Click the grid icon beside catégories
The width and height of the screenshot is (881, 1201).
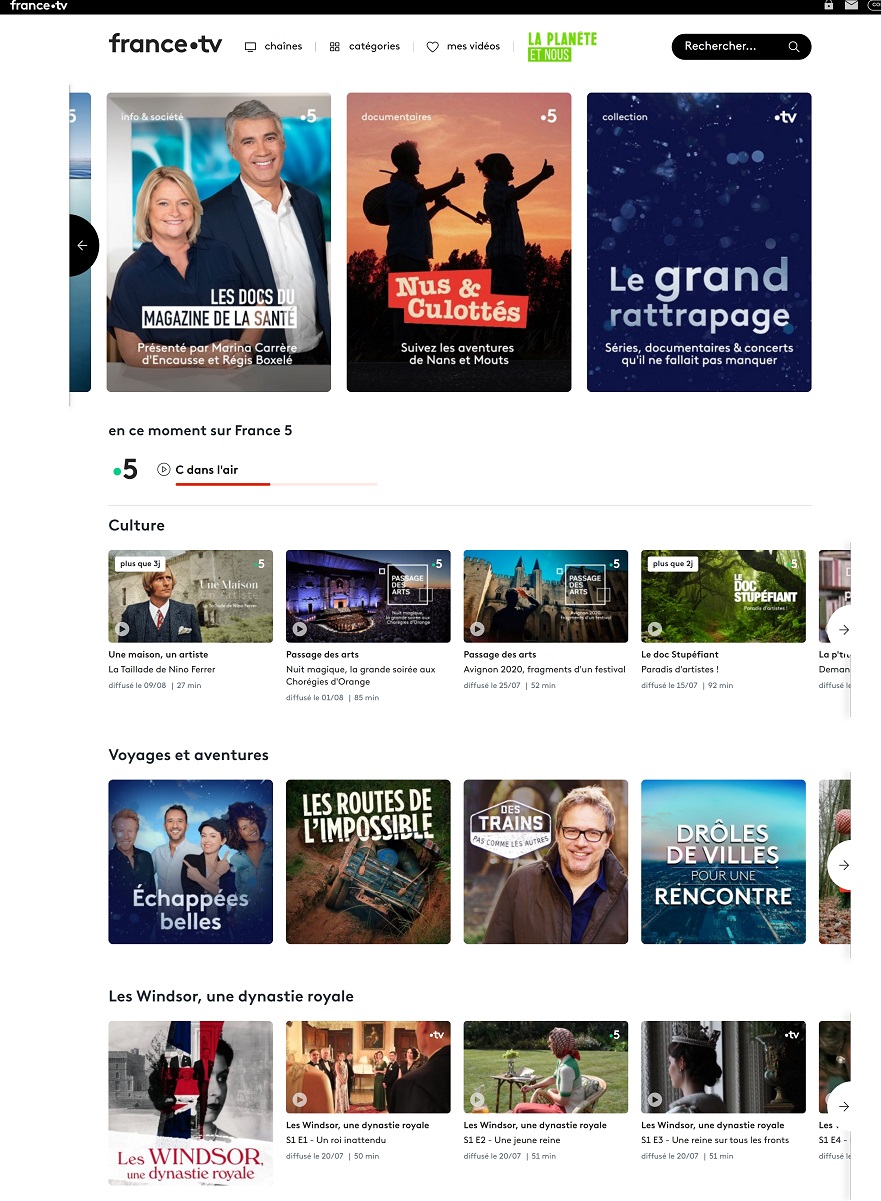[x=334, y=47]
